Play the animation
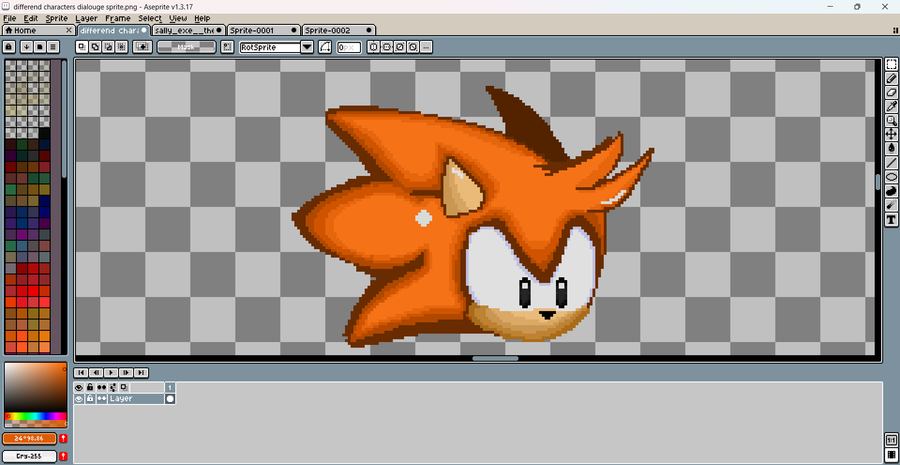This screenshot has height=465, width=900. (111, 373)
